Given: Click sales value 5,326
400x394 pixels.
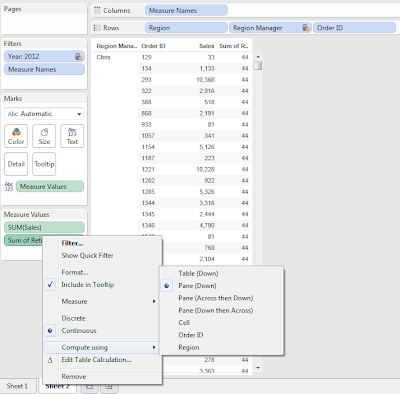Looking at the screenshot, I should (207, 192).
